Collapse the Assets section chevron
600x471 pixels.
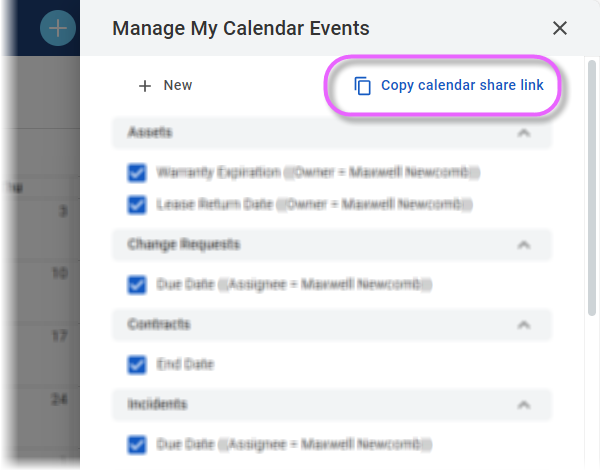click(524, 133)
